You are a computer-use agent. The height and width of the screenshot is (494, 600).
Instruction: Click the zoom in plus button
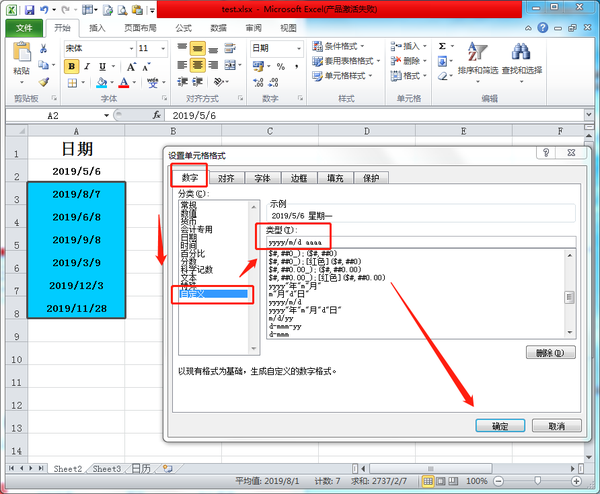pyautogui.click(x=576, y=481)
